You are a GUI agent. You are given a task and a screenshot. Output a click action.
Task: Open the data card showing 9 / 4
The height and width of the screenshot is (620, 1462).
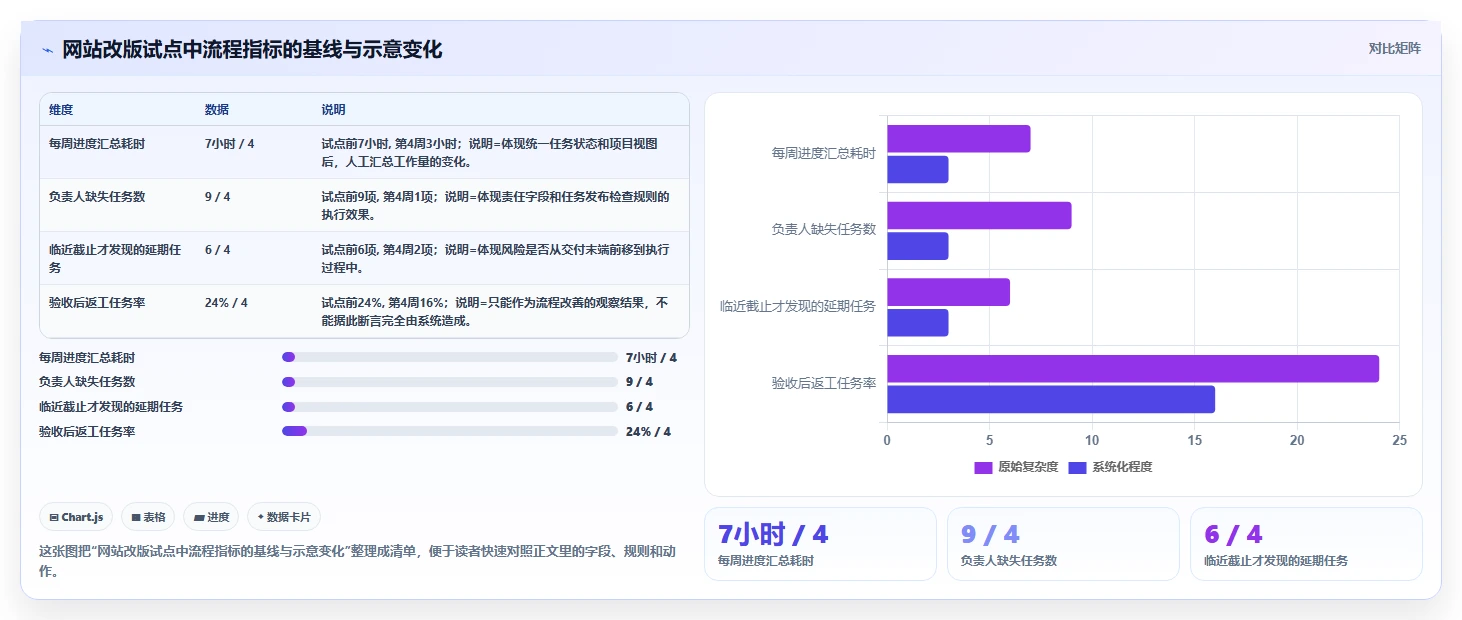click(x=1063, y=544)
